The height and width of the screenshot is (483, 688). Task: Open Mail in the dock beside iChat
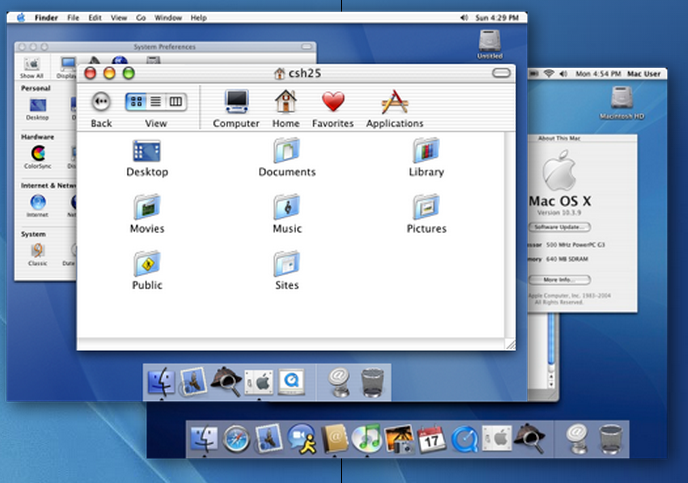pos(269,438)
